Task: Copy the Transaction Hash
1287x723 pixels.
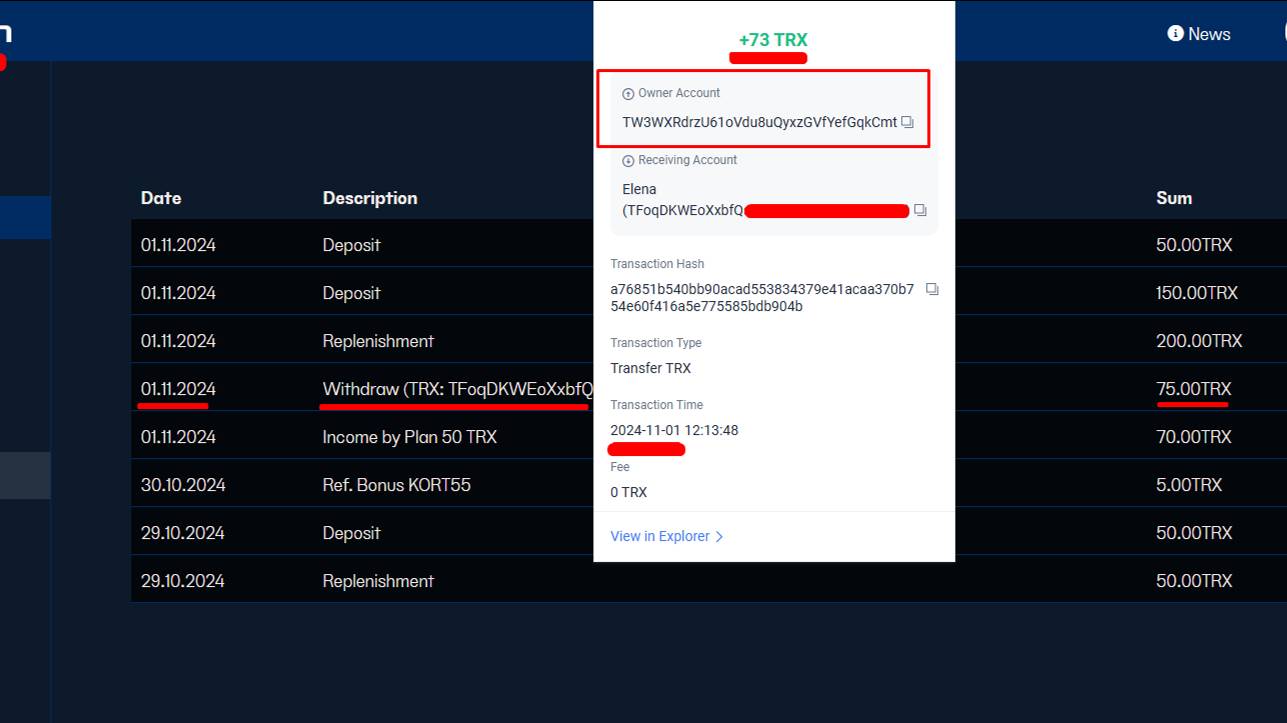Action: [932, 289]
